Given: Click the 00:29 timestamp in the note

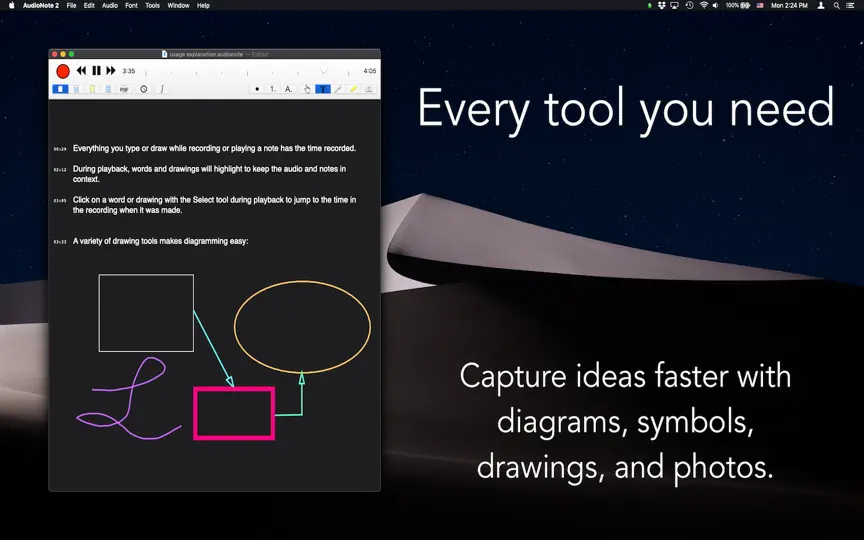Looking at the screenshot, I should pos(60,149).
